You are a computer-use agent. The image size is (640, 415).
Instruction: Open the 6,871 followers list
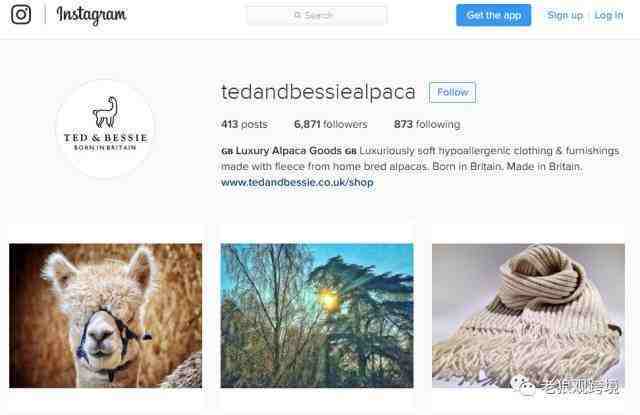331,124
